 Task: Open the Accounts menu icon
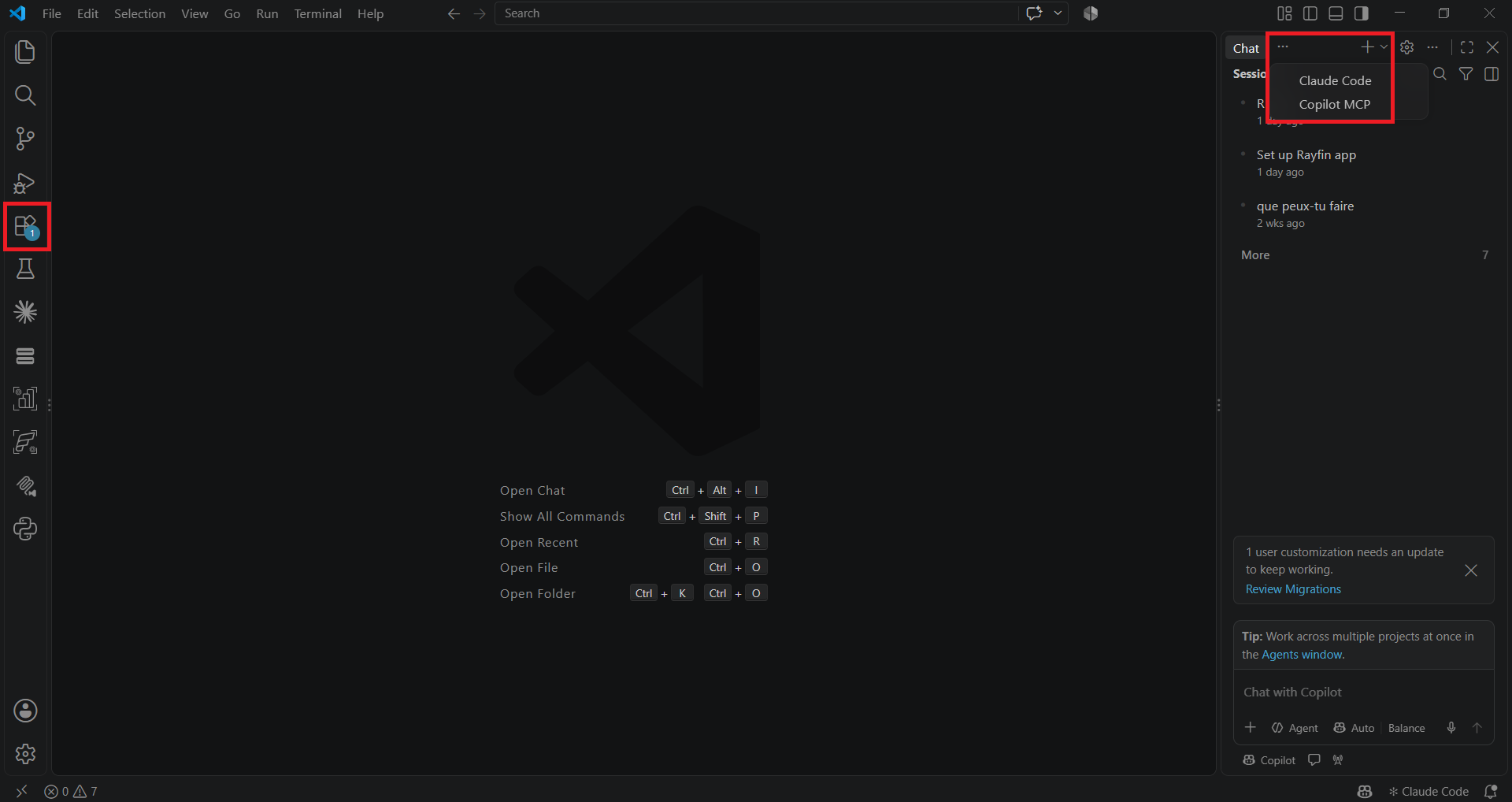tap(25, 711)
